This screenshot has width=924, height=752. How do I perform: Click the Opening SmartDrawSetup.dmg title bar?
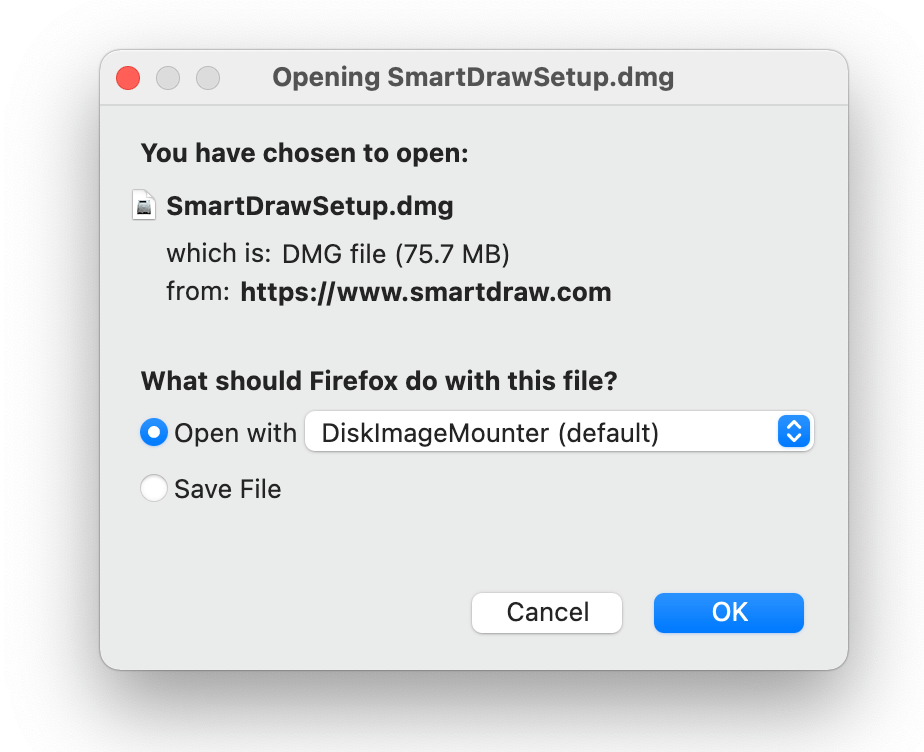pyautogui.click(x=472, y=77)
